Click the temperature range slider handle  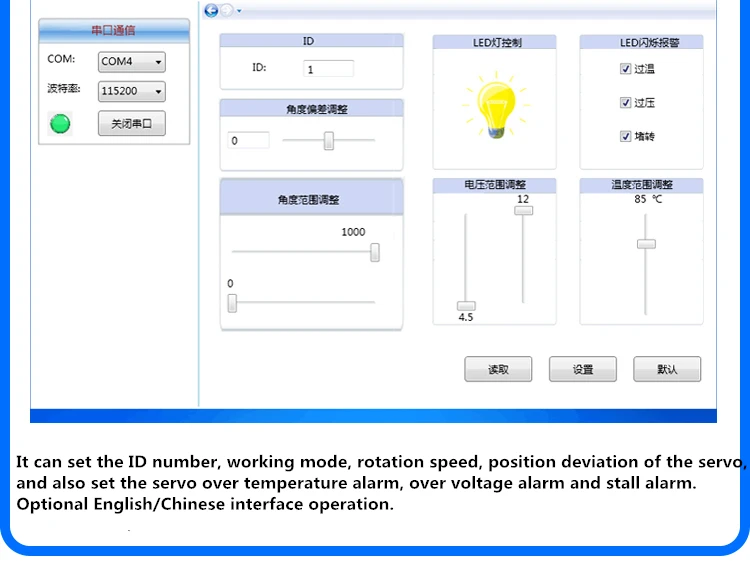tap(646, 244)
